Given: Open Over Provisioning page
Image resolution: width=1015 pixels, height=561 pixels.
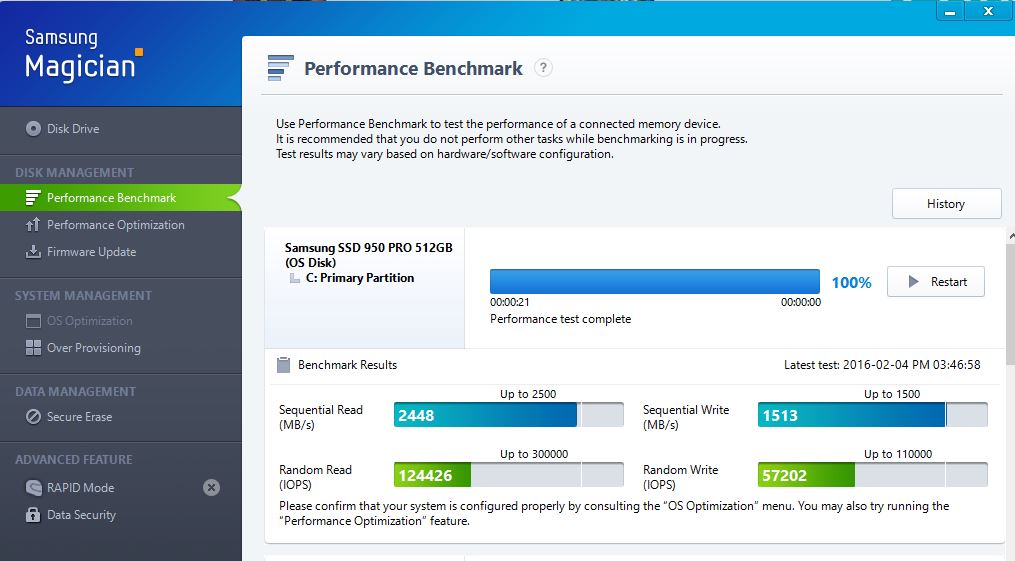Looking at the screenshot, I should coord(94,348).
